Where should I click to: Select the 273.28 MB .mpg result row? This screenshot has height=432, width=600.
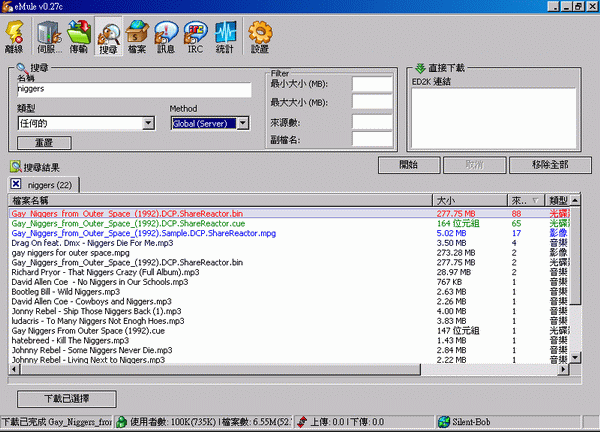pyautogui.click(x=289, y=253)
